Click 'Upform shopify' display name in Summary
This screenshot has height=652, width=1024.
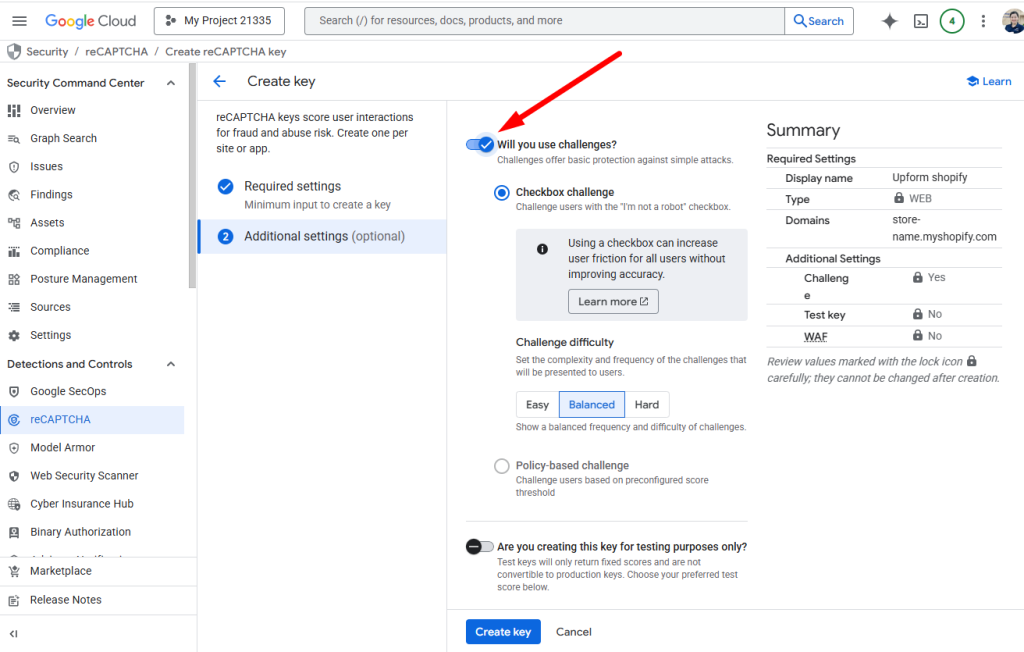929,177
